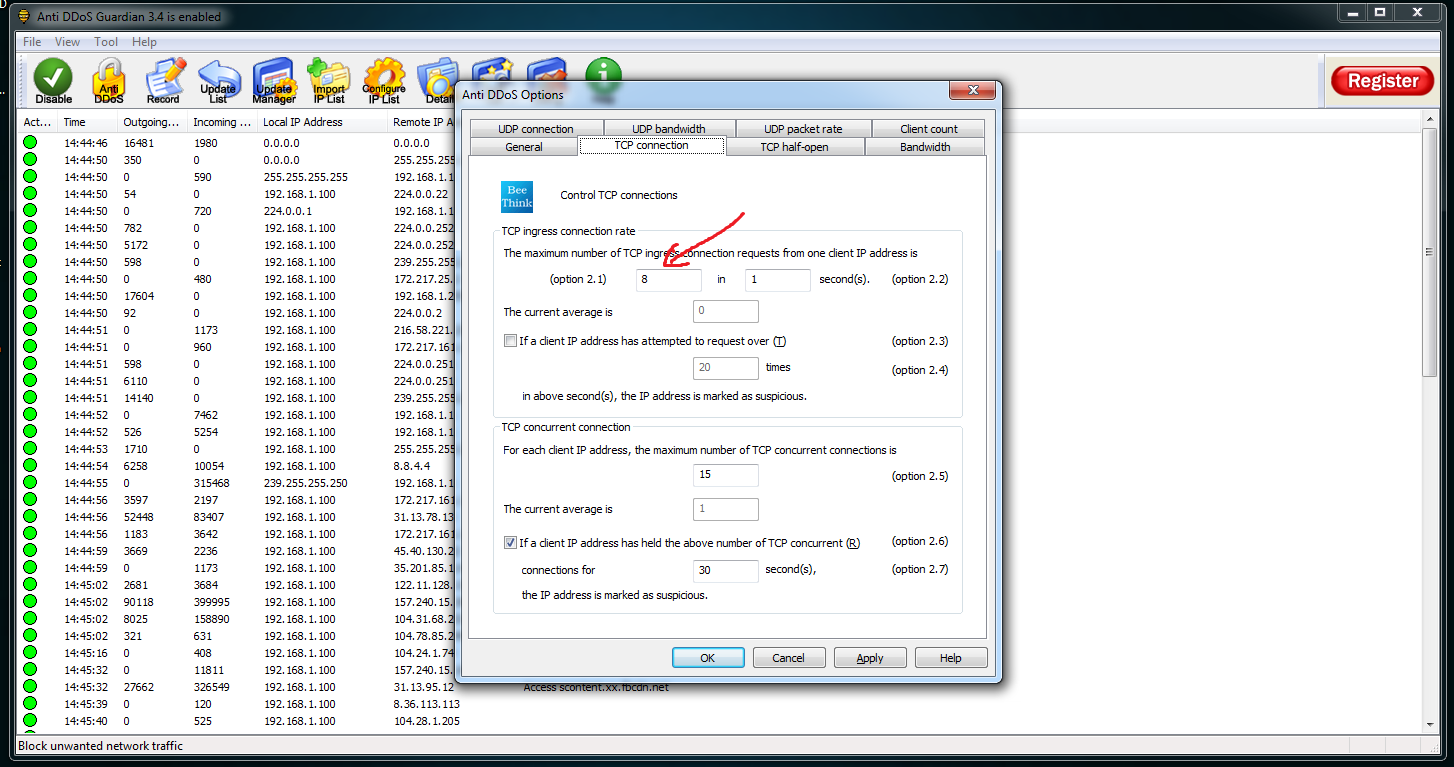Click the red Register button
1454x767 pixels.
point(1383,81)
